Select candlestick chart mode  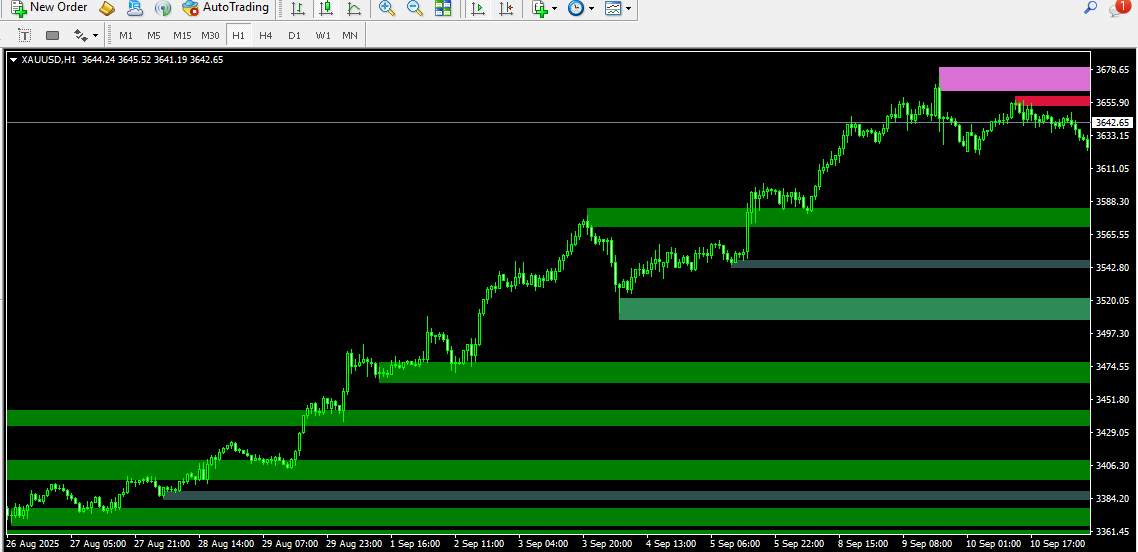click(326, 9)
